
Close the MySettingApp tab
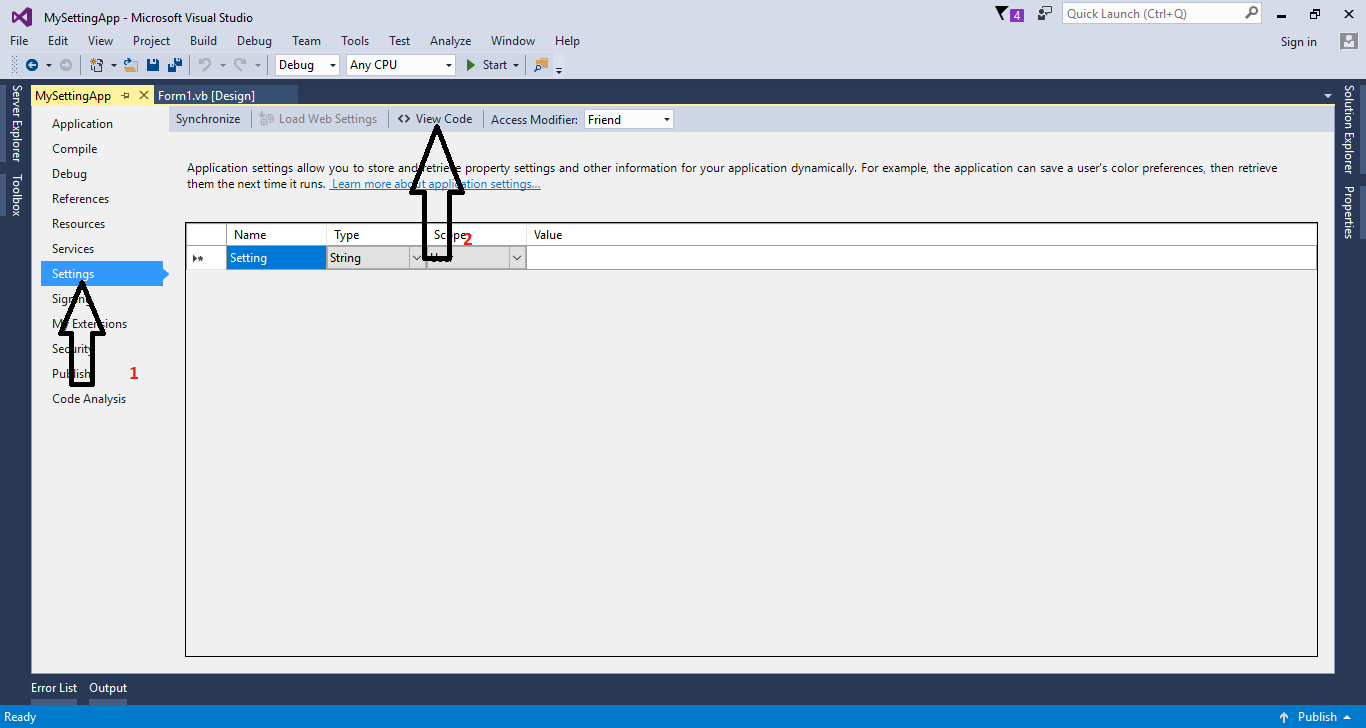(144, 95)
